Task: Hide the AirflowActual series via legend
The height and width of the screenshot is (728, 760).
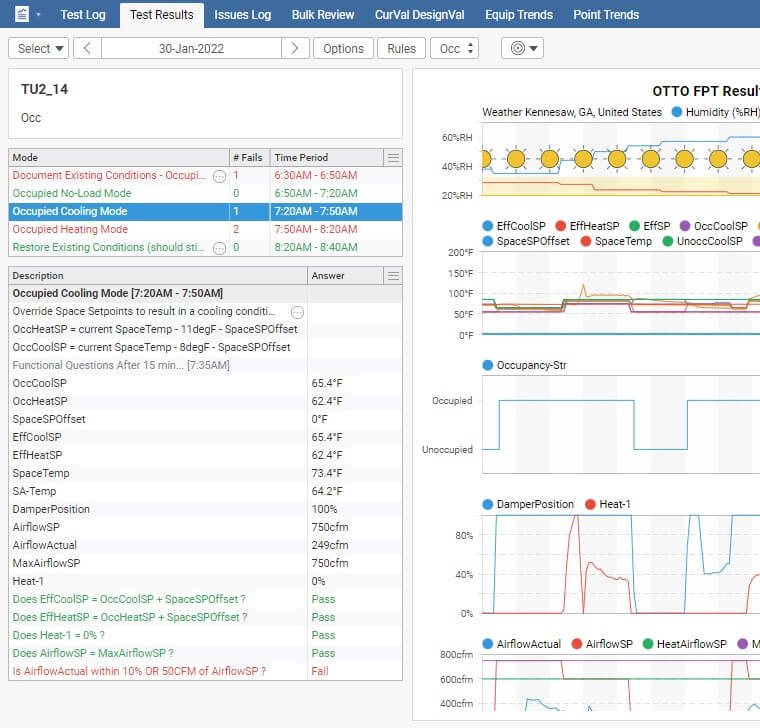Action: tap(521, 644)
